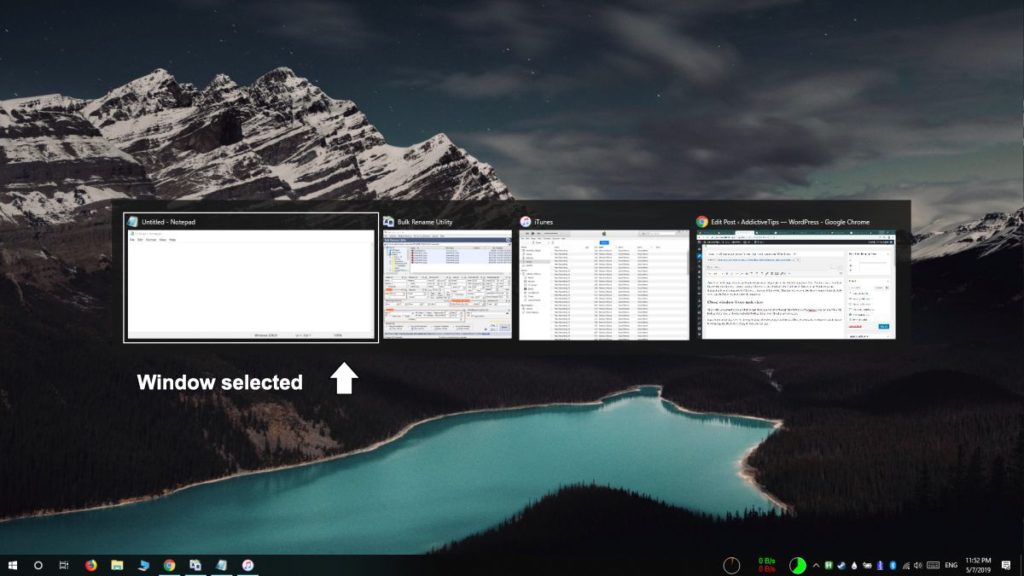Image resolution: width=1024 pixels, height=576 pixels.
Task: Select the Edit Post Chrome window thumbnail
Action: (795, 283)
